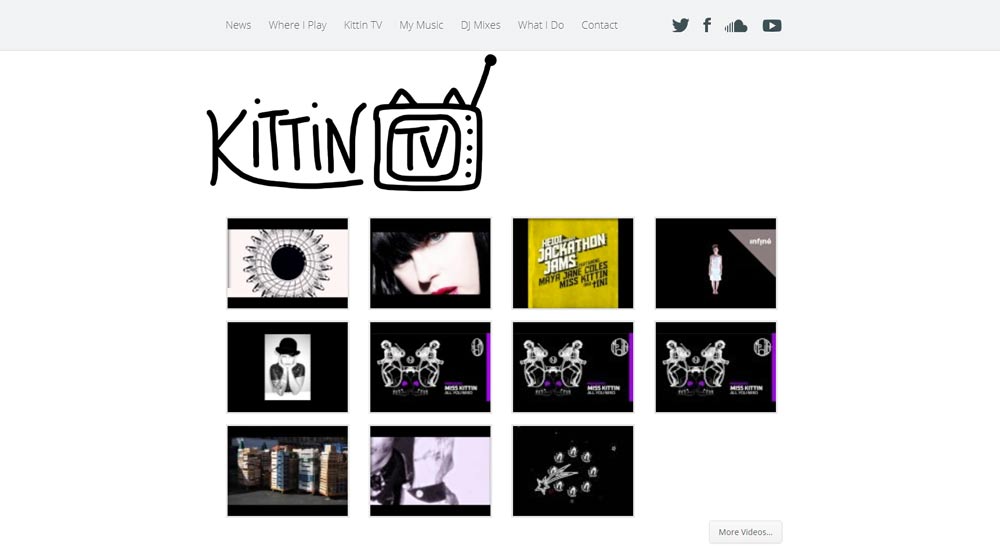Click the Kittin TV logo

[351, 123]
